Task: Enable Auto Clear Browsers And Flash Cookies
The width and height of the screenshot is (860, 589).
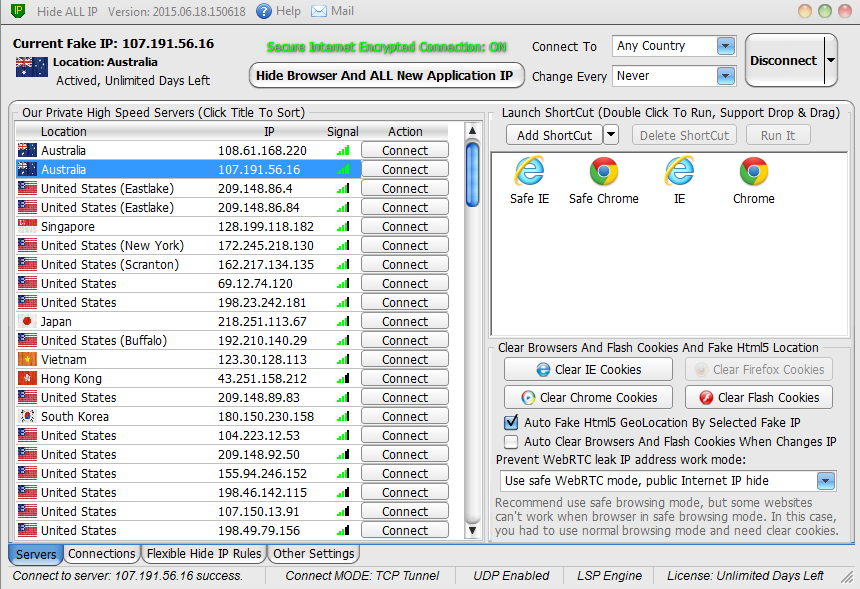Action: pyautogui.click(x=512, y=441)
